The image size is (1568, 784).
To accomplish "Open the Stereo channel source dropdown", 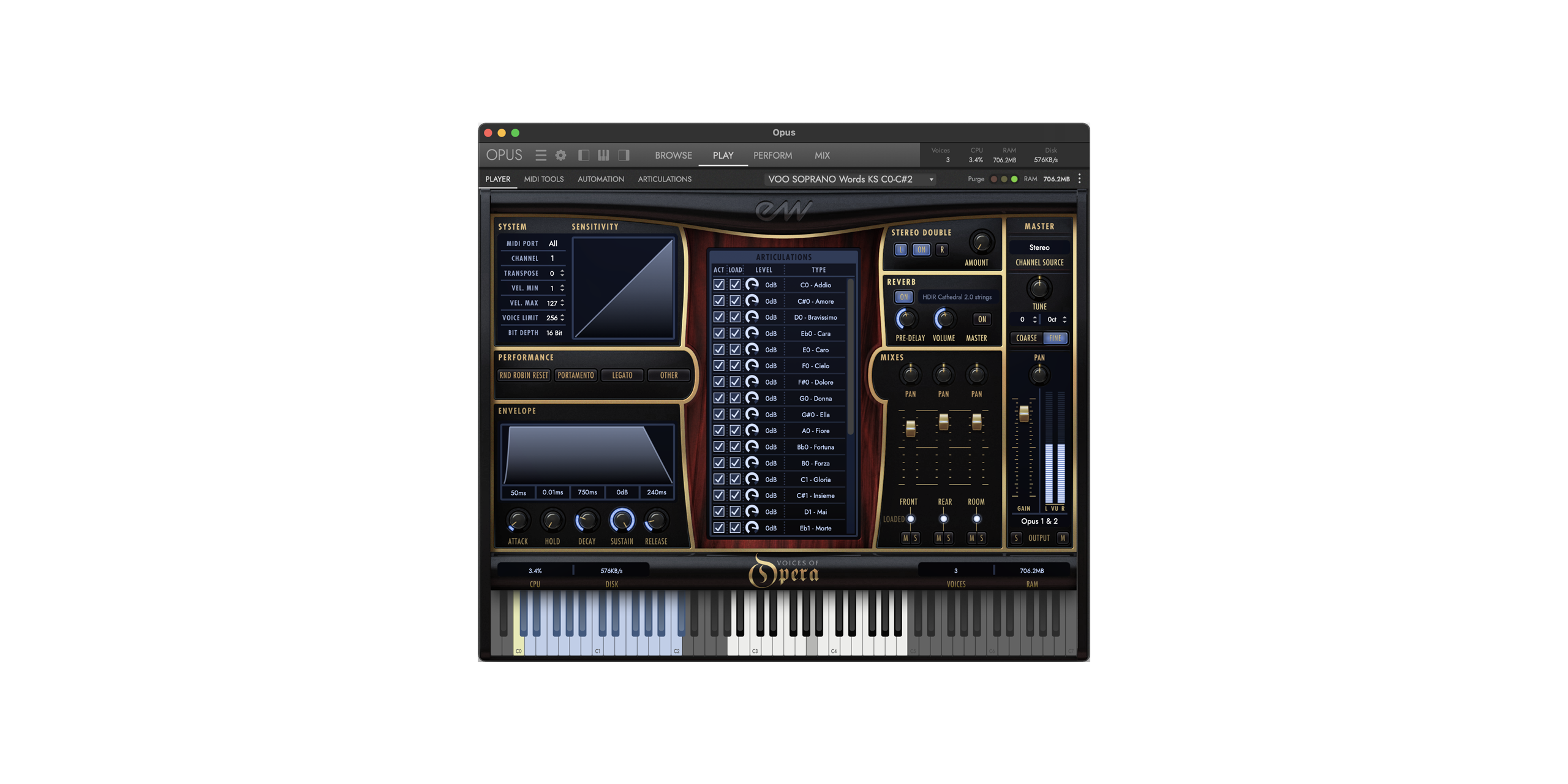I will pos(1039,247).
